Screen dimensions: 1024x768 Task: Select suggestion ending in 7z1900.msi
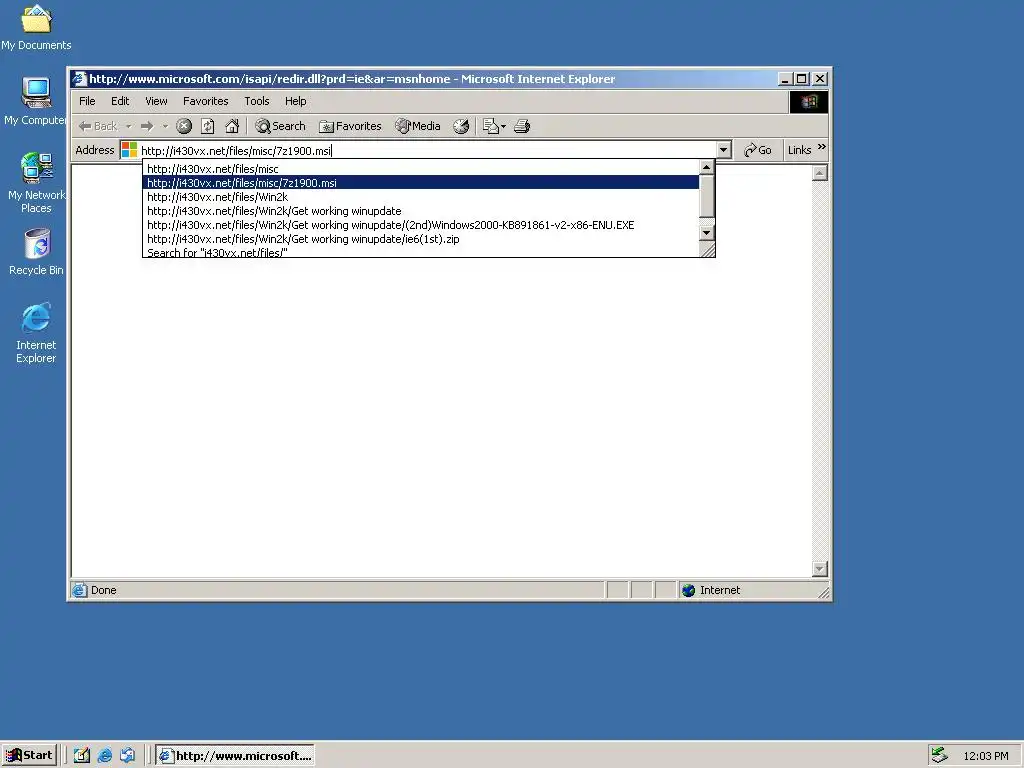[x=421, y=183]
